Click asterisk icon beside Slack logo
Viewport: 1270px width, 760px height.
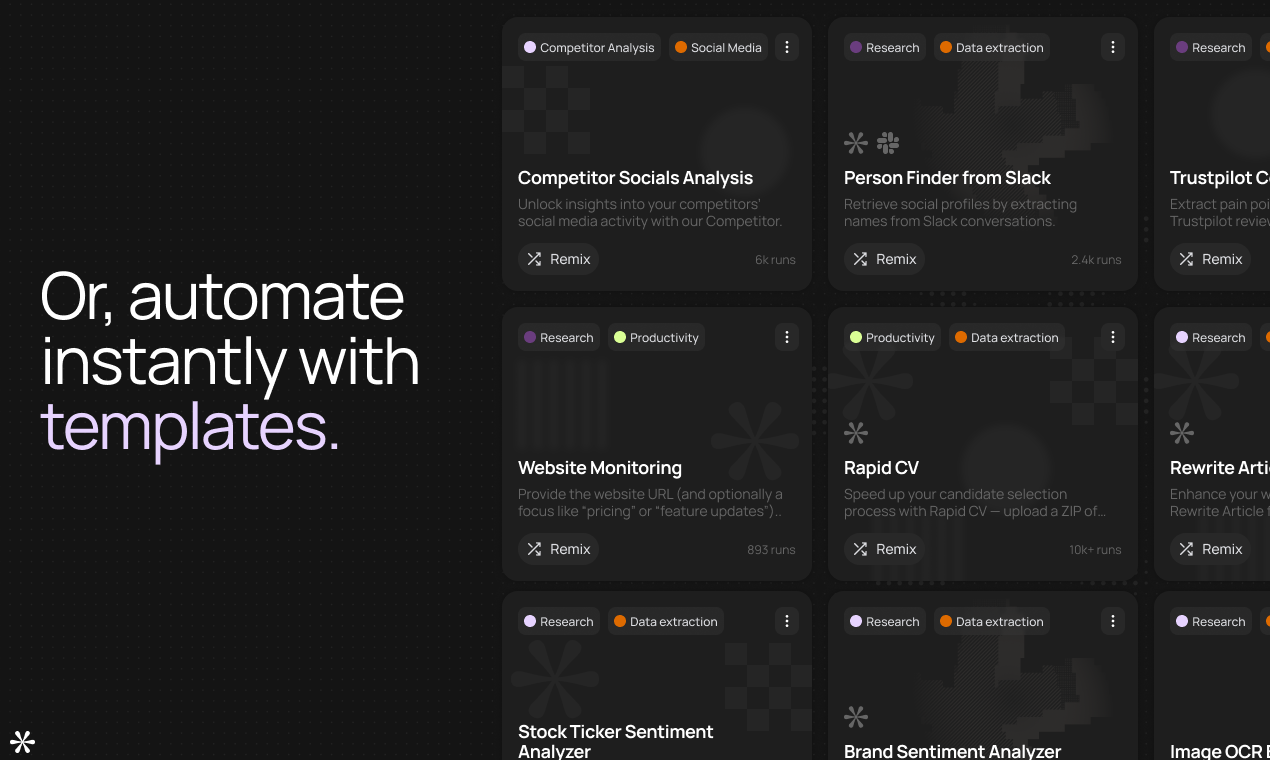click(x=856, y=143)
